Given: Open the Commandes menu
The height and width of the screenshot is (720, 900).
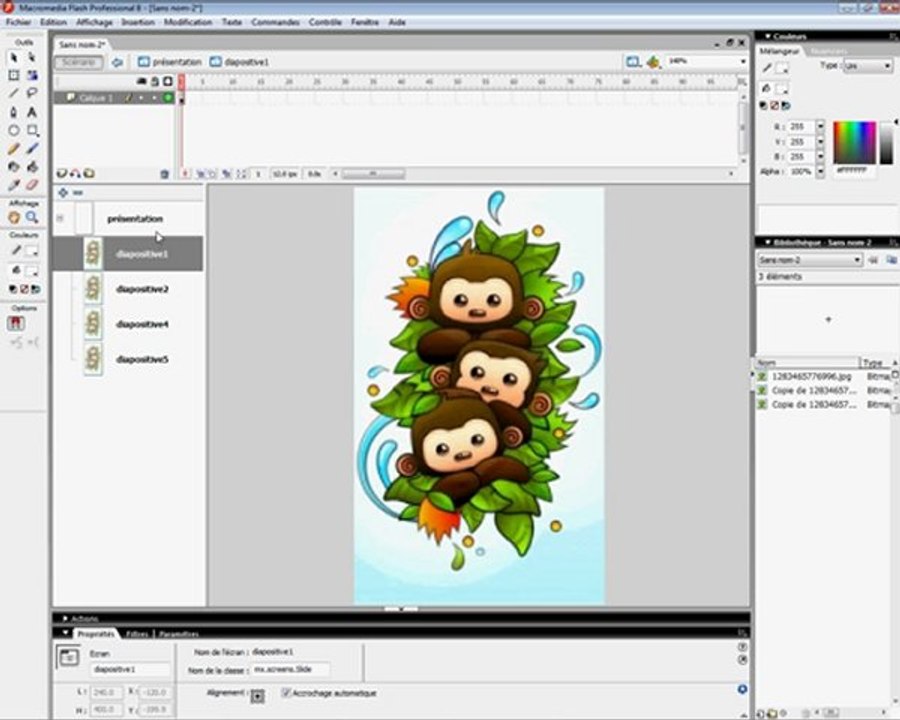Looking at the screenshot, I should [x=276, y=22].
